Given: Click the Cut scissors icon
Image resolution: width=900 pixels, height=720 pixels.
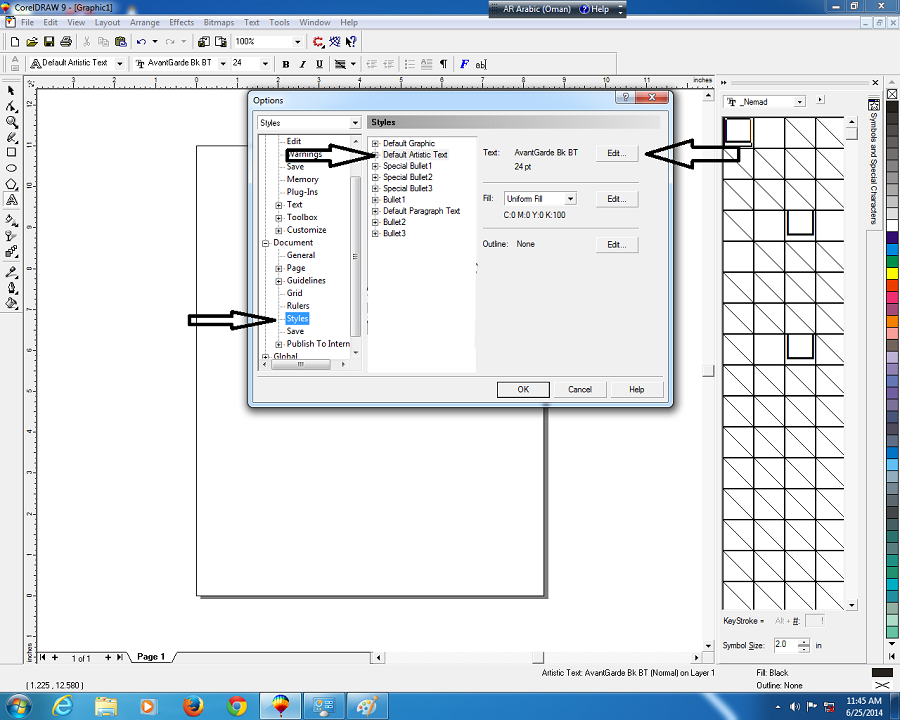Looking at the screenshot, I should click(87, 41).
